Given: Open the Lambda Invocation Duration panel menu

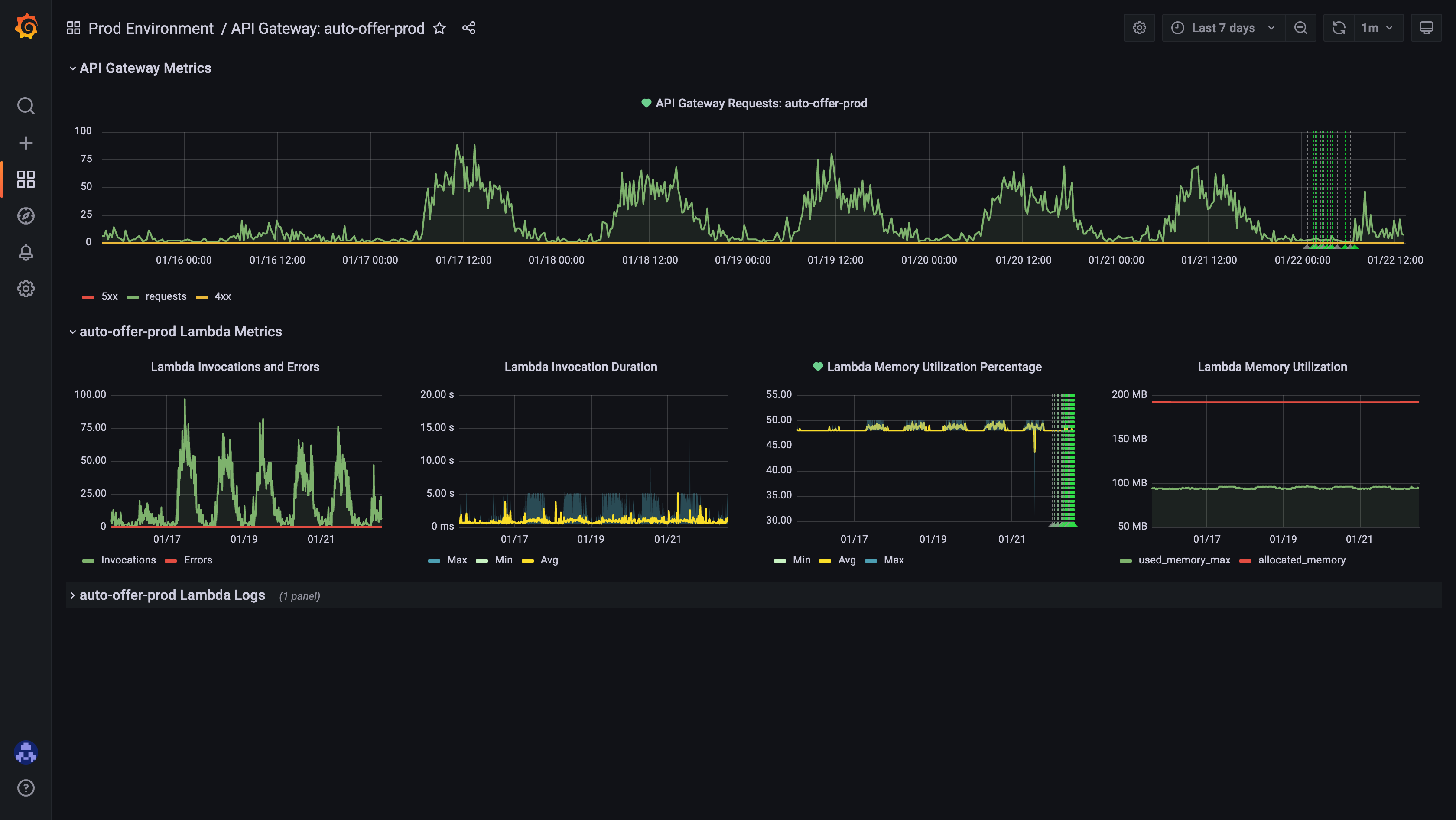Looking at the screenshot, I should [581, 367].
